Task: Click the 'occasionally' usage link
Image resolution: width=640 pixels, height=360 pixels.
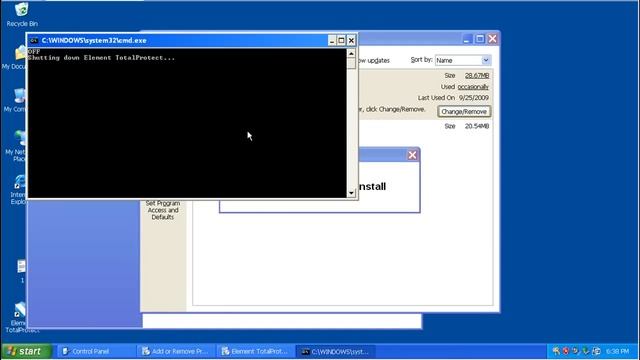Action: point(473,87)
